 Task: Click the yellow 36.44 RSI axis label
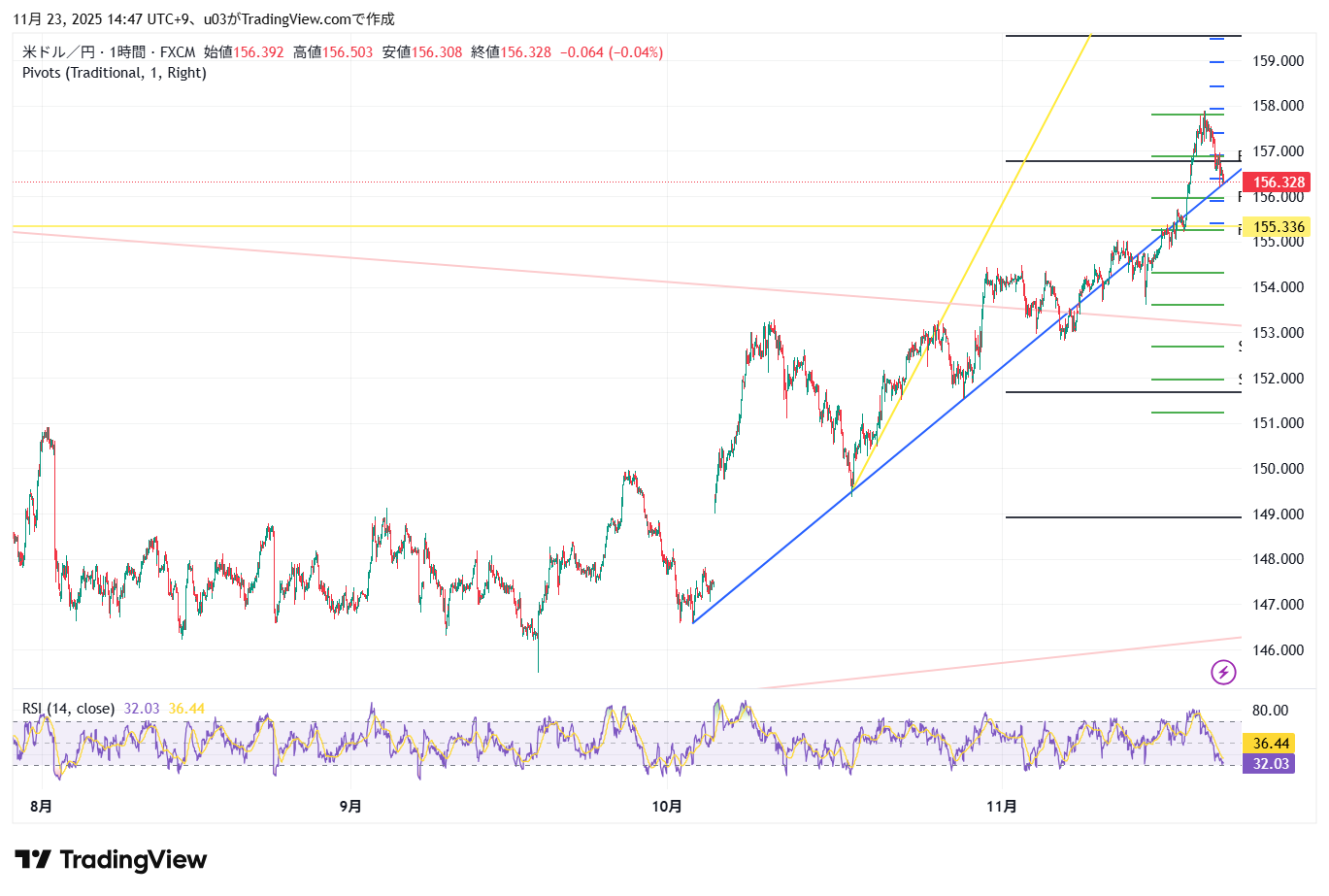1271,744
